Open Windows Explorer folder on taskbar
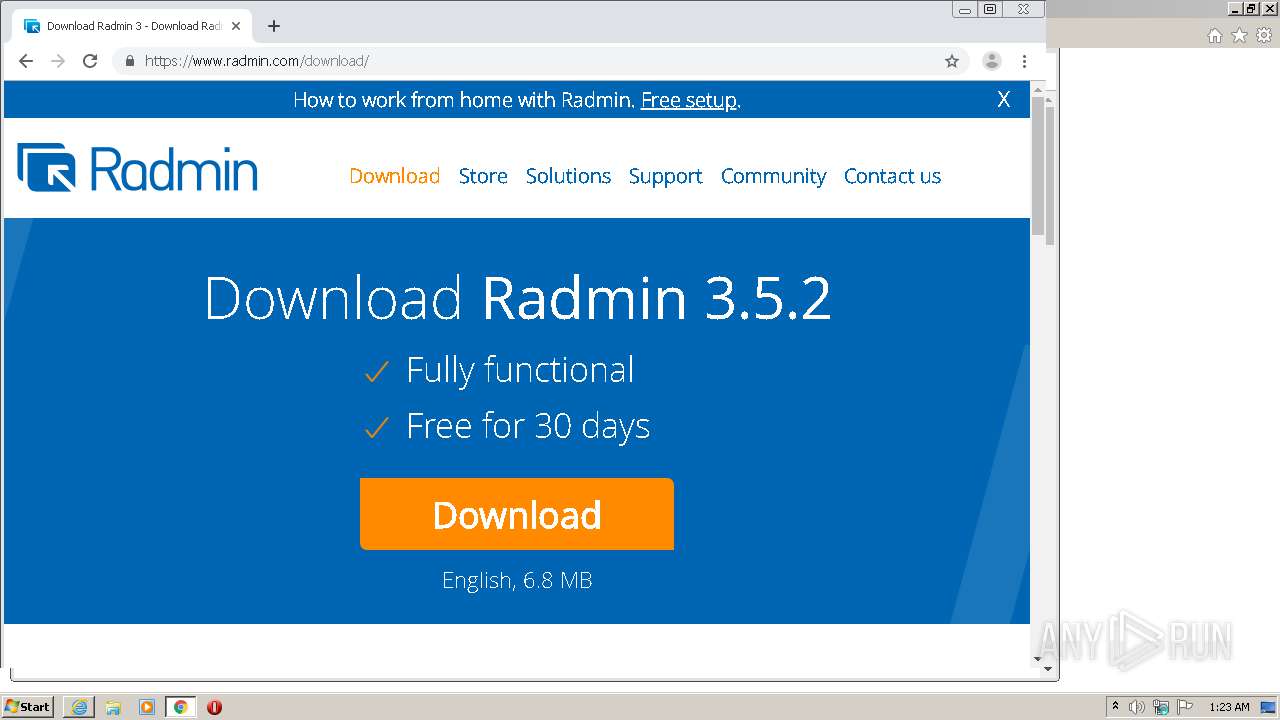The height and width of the screenshot is (720, 1280). coord(113,707)
